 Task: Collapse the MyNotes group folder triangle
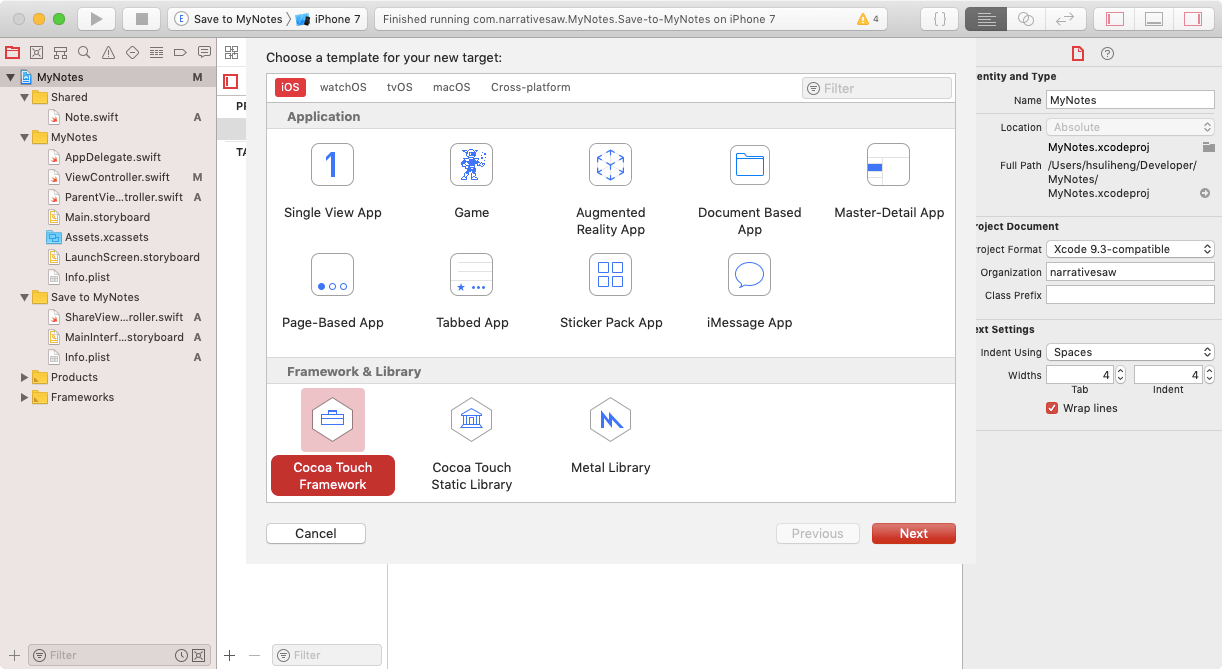point(25,137)
